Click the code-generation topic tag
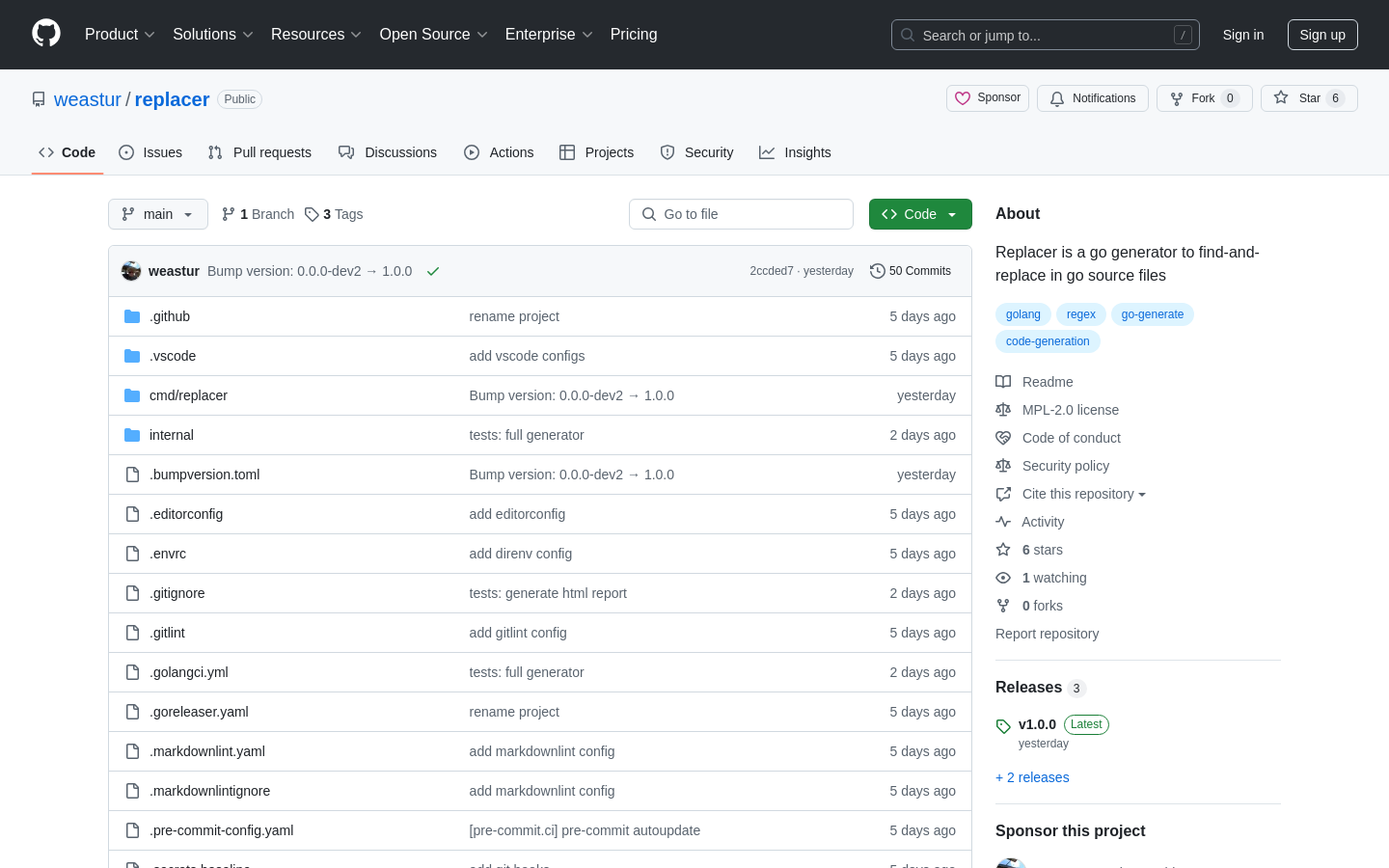This screenshot has width=1389, height=868. [x=1048, y=341]
